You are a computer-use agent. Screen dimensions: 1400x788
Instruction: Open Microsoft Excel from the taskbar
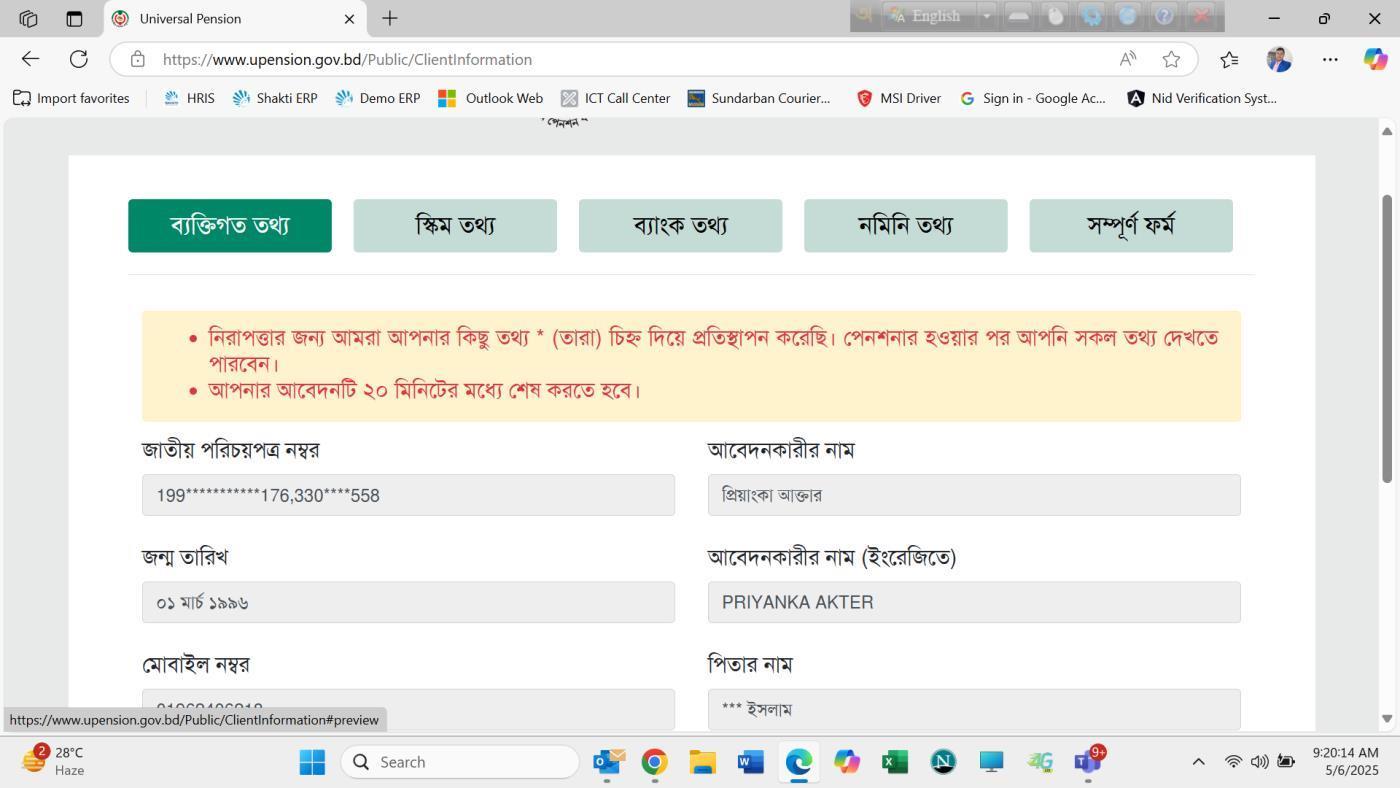coord(894,762)
